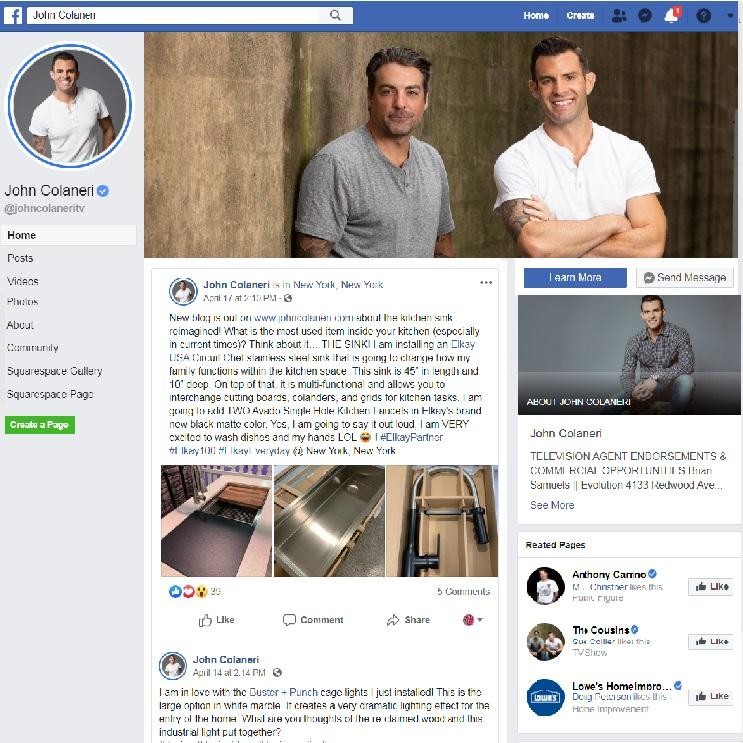Share the kitchen sink post

[408, 620]
